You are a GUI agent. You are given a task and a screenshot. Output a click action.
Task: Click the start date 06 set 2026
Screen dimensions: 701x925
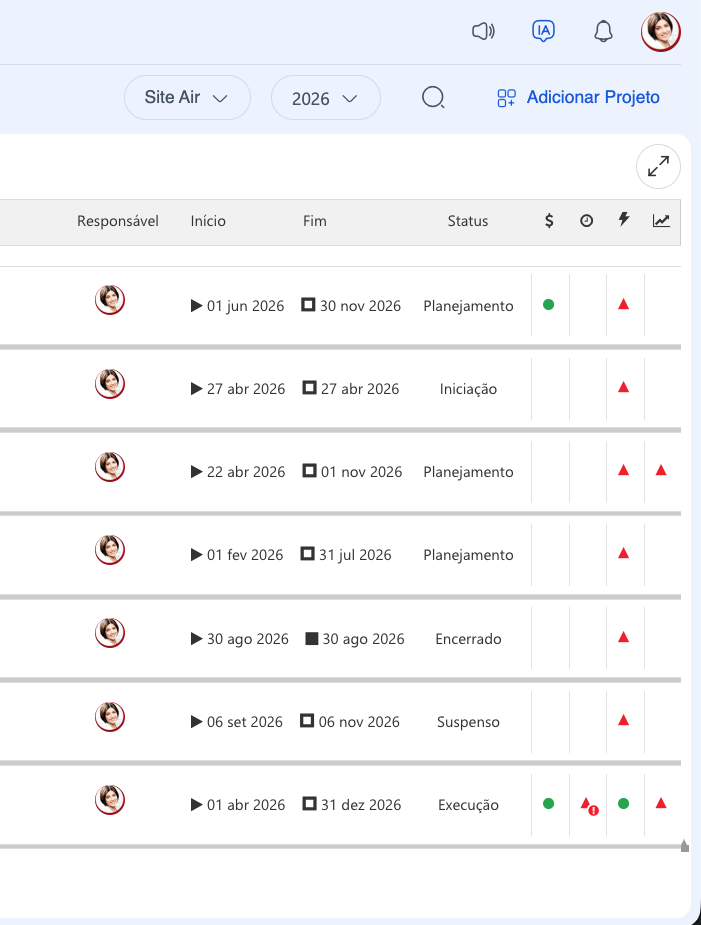[245, 722]
